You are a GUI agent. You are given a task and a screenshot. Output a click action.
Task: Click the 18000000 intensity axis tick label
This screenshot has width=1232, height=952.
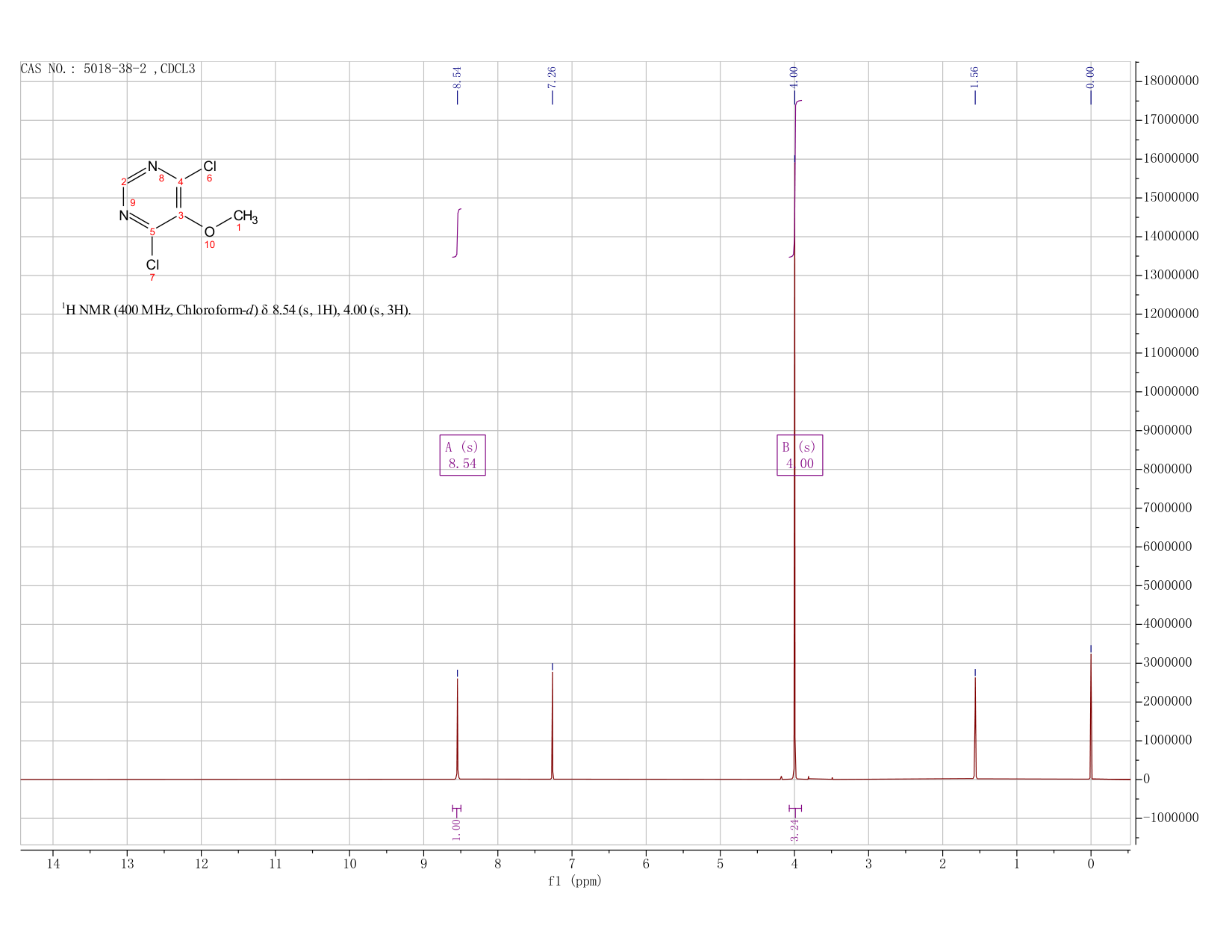point(1176,81)
